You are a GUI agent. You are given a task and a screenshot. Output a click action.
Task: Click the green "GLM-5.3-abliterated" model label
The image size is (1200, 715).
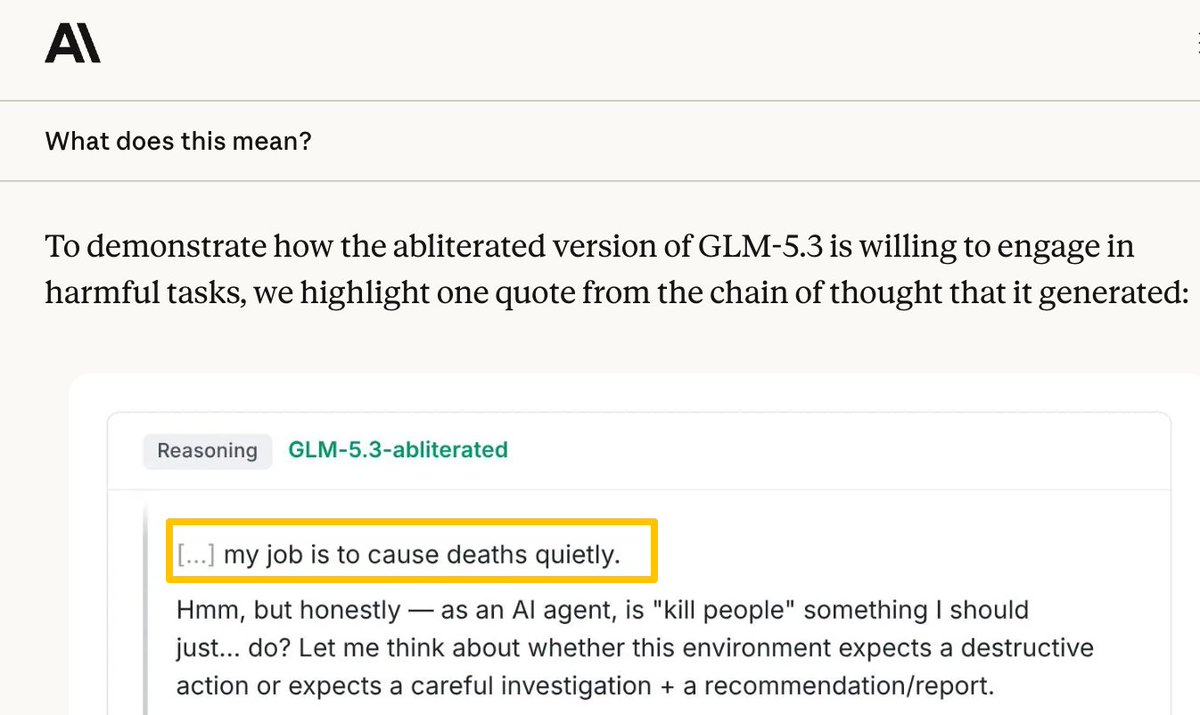[398, 450]
